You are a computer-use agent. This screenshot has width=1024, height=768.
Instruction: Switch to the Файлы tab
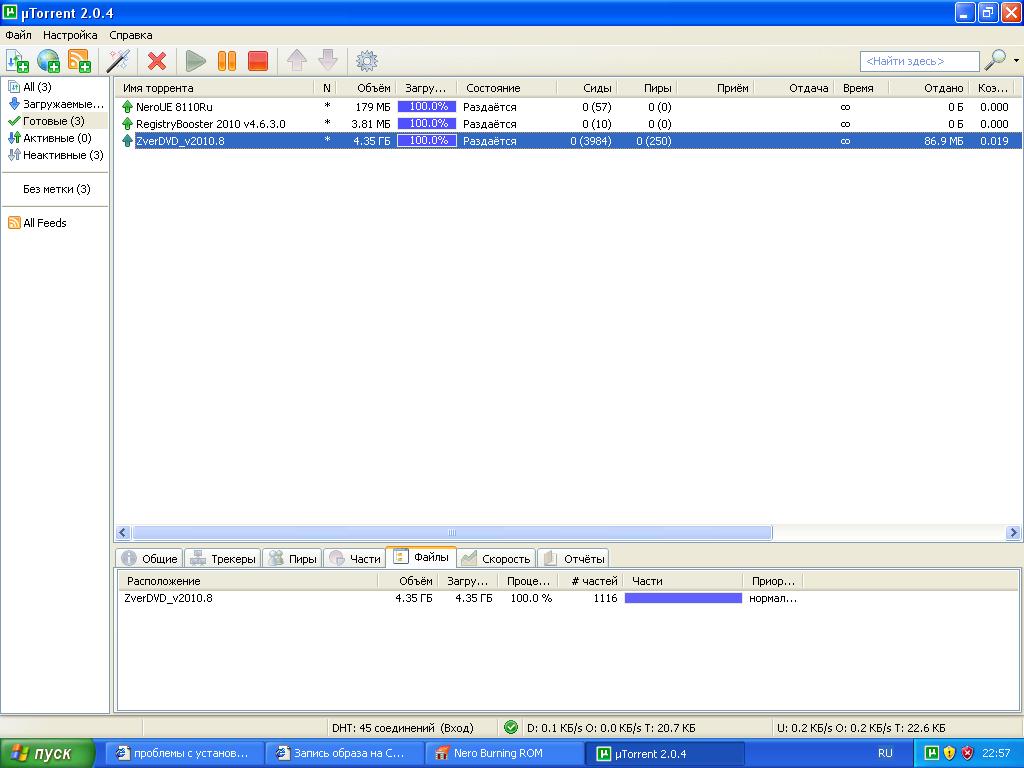click(421, 557)
